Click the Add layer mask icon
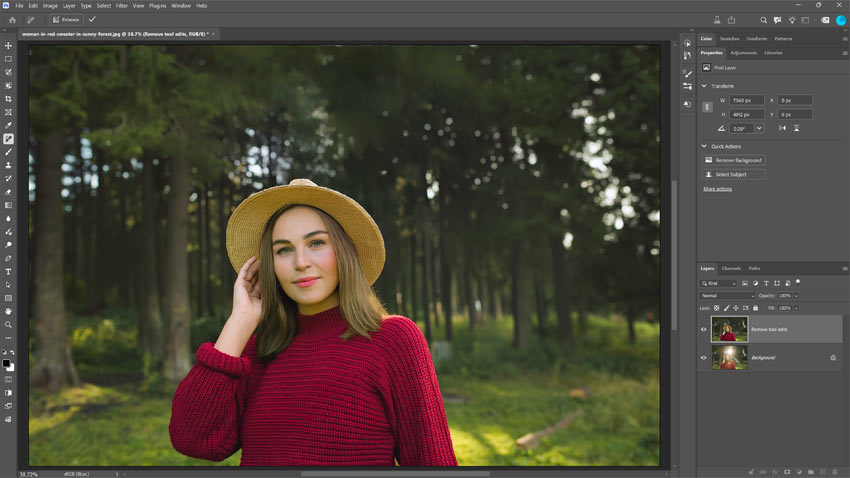The height and width of the screenshot is (478, 850). [787, 472]
